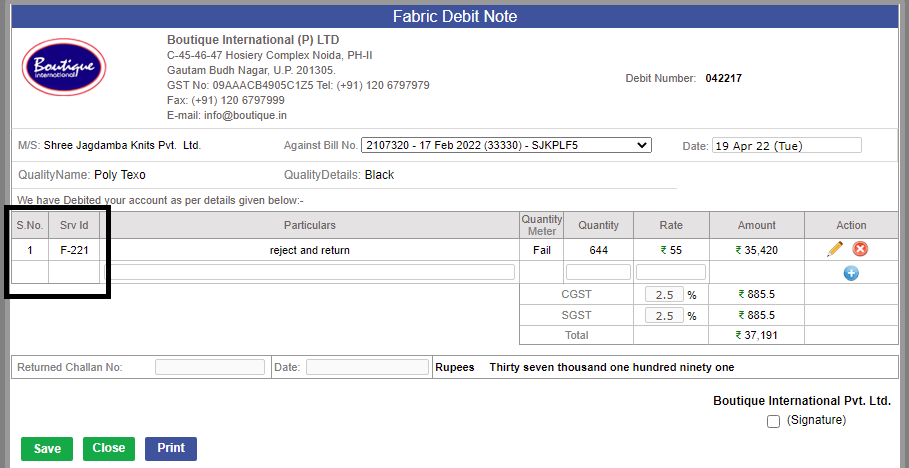Viewport: 909px width, 468px height.
Task: Click the serial number 1 cell
Action: point(30,251)
